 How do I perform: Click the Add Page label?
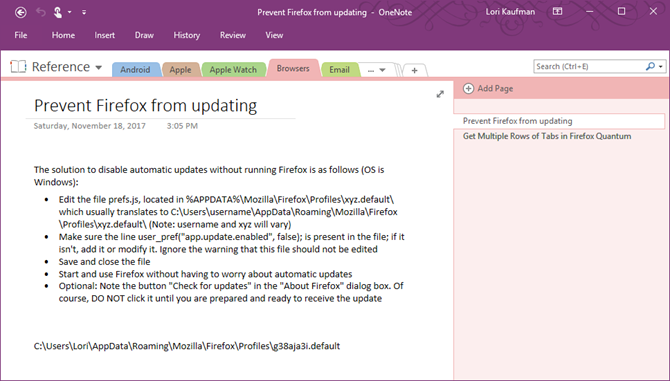click(x=495, y=88)
